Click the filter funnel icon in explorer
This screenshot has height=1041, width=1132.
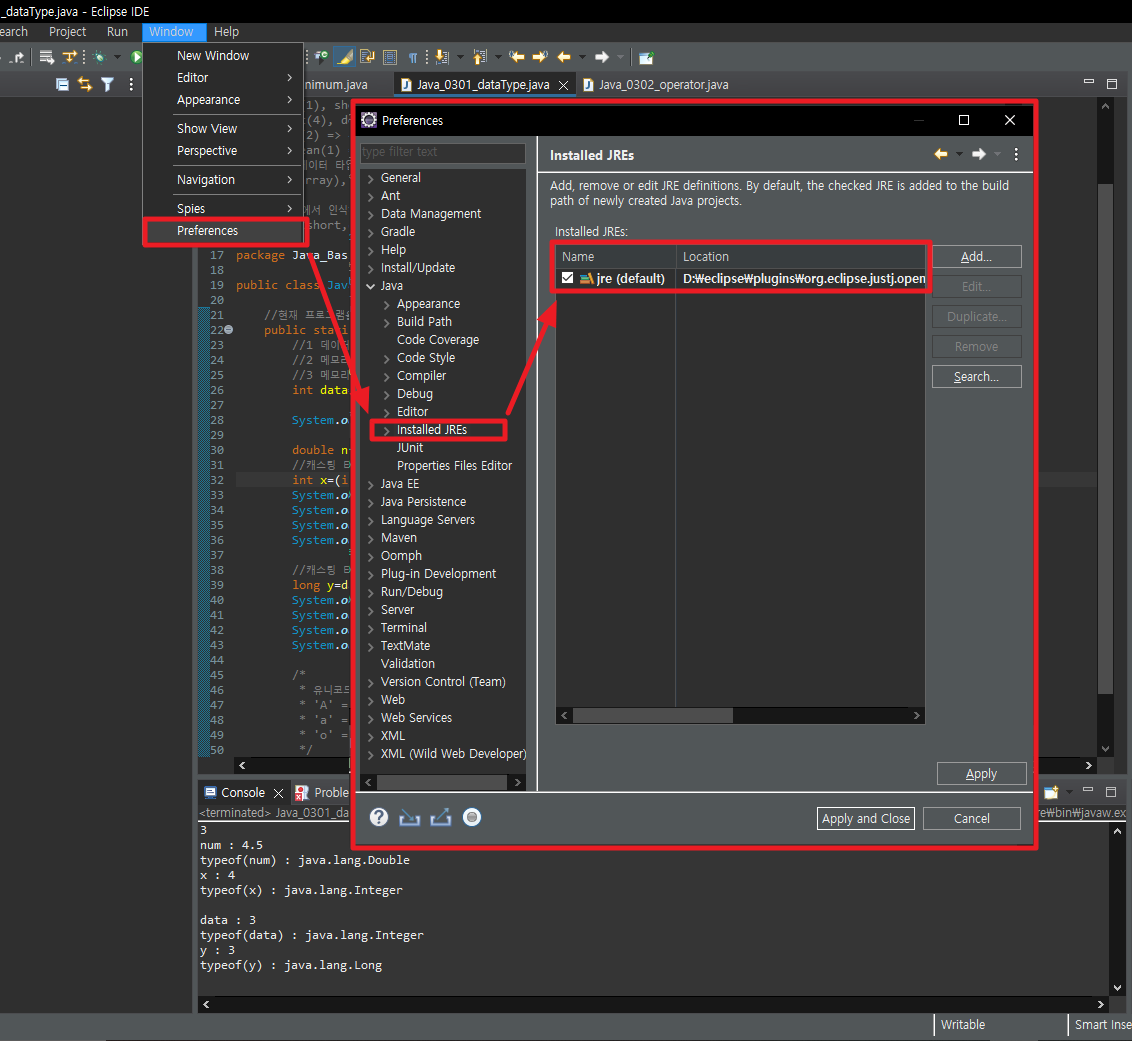pos(108,84)
